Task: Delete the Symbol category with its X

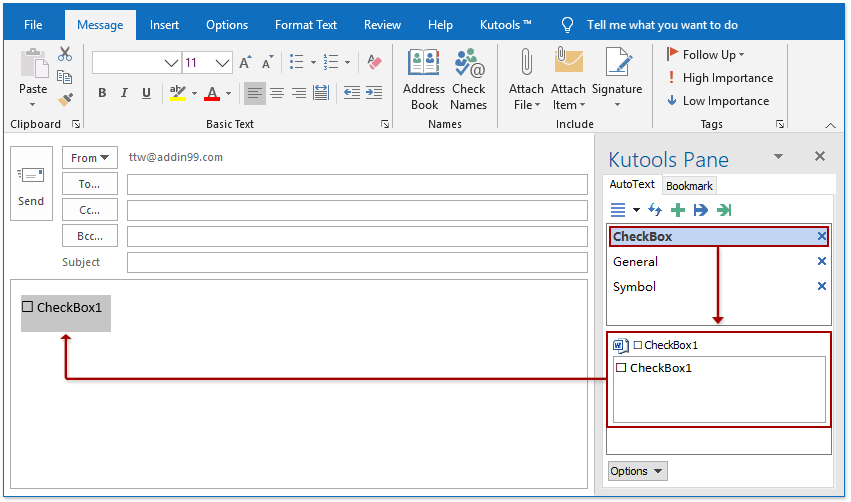Action: (822, 287)
